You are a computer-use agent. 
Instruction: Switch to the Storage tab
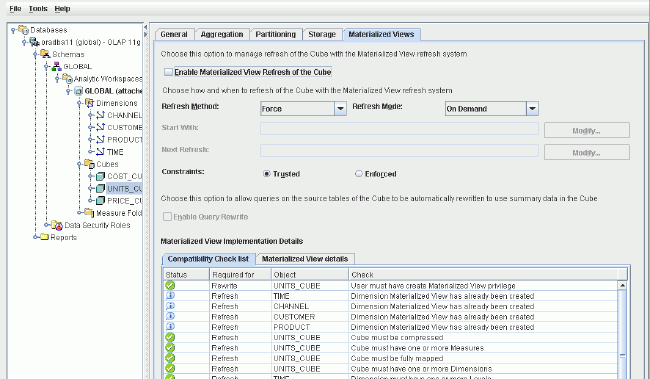pyautogui.click(x=322, y=34)
